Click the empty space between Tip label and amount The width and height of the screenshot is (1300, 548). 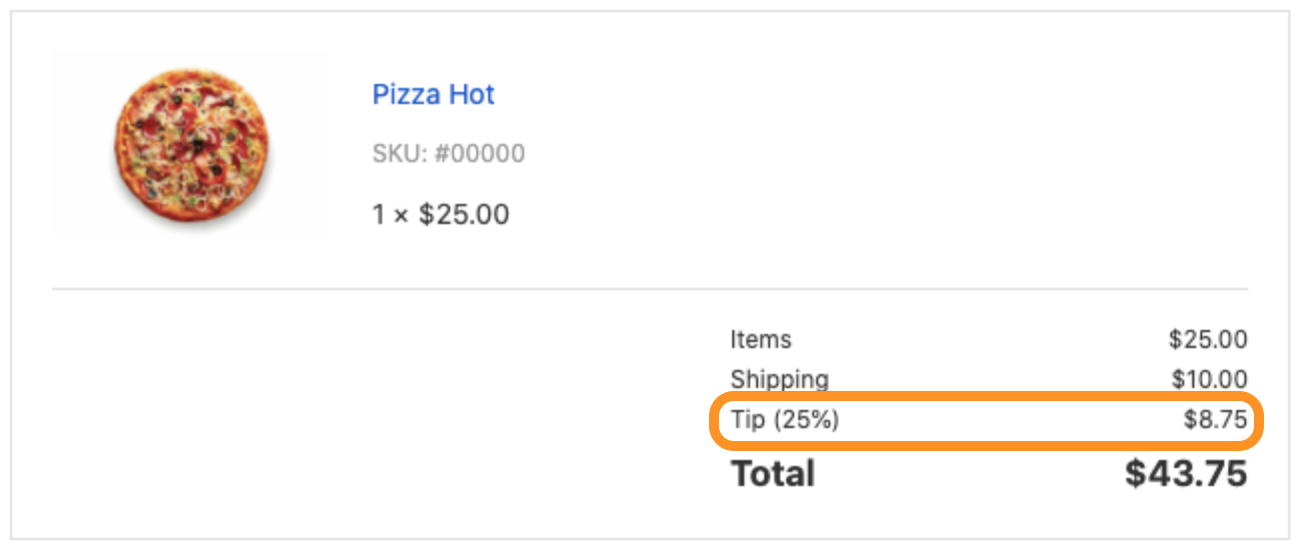coord(1000,420)
